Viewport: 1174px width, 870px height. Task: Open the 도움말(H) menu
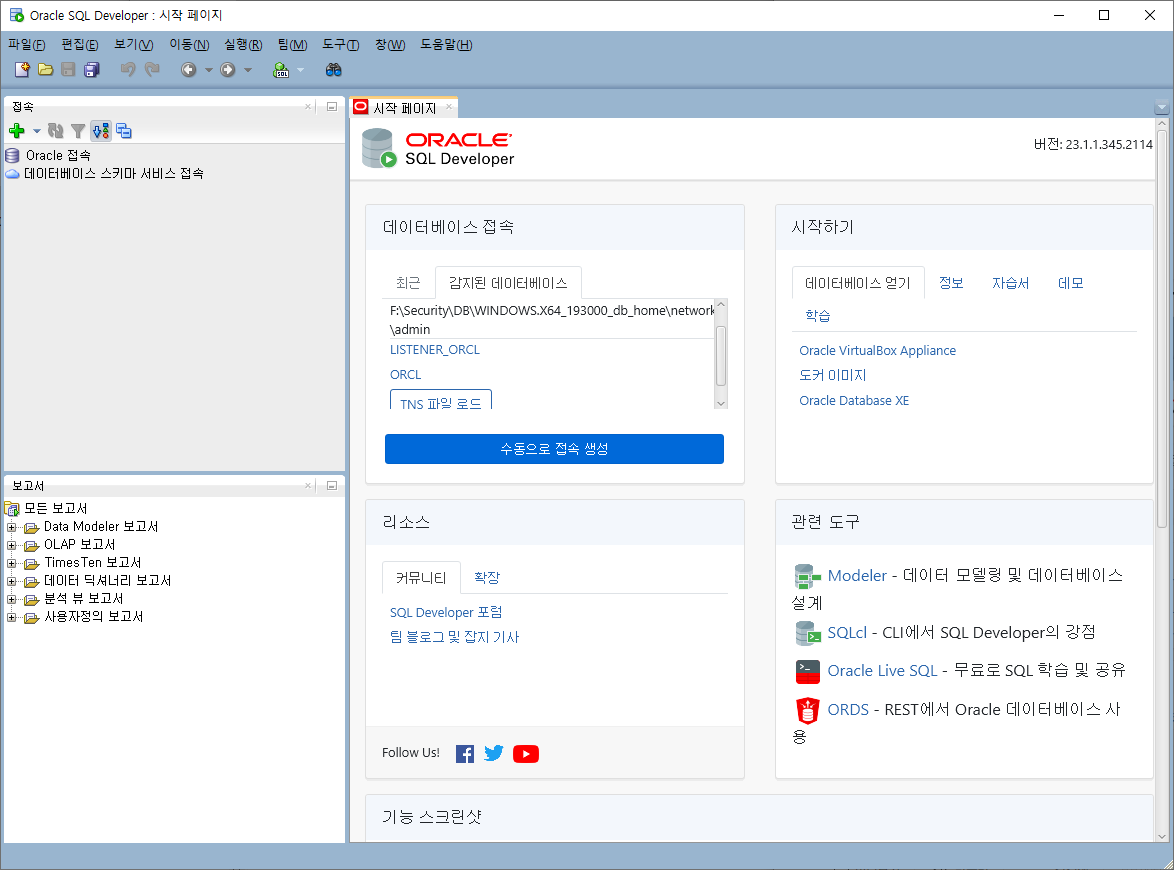tap(446, 45)
